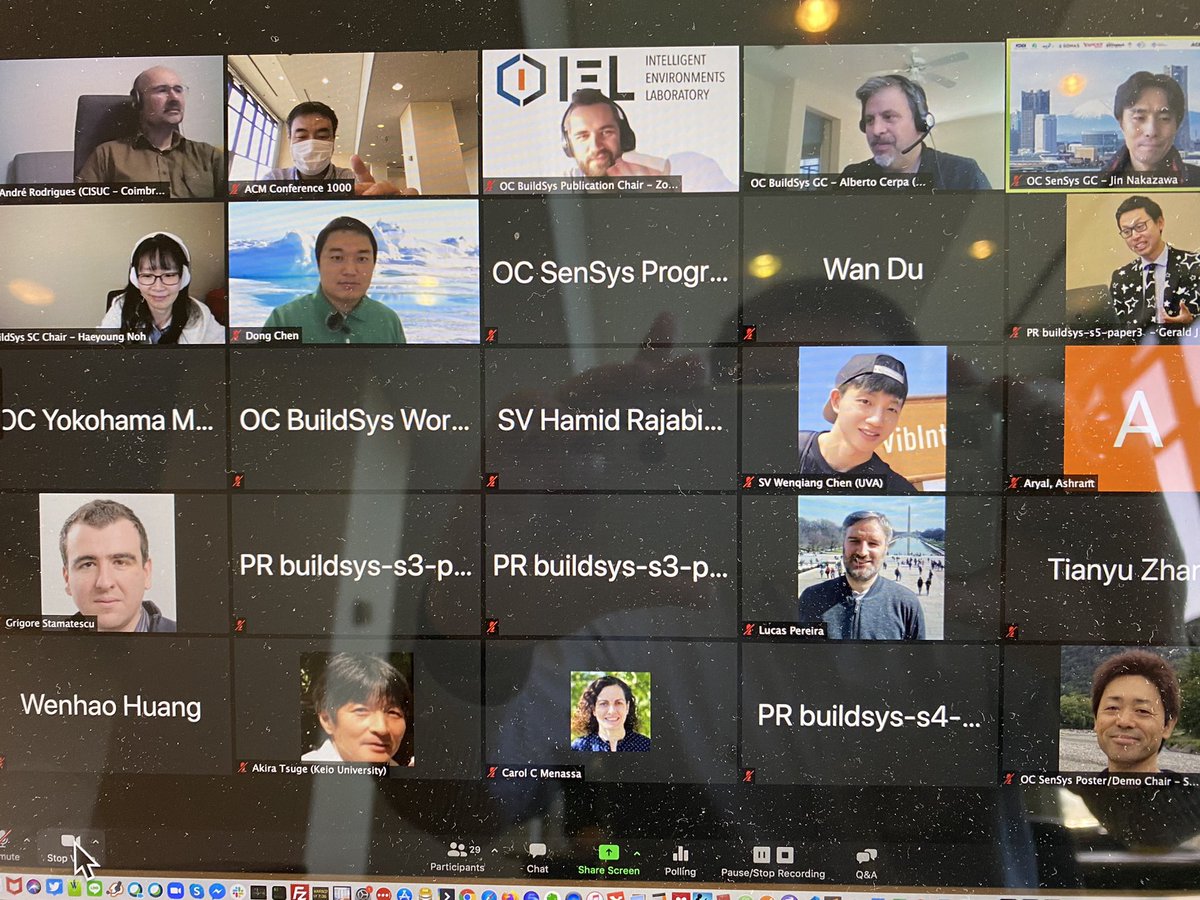1200x900 pixels.
Task: Open Zoom's in-meeting Chat panel
Action: click(x=536, y=850)
